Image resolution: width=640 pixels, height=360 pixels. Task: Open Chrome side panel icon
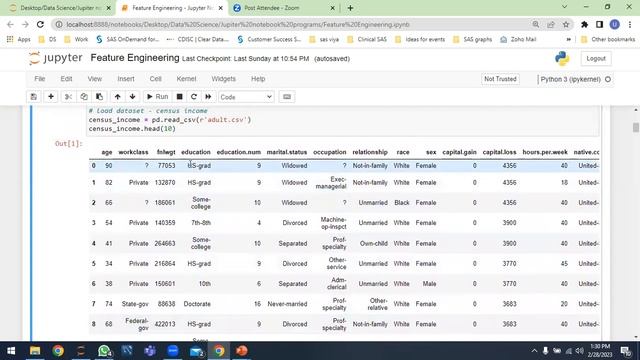[x=599, y=24]
